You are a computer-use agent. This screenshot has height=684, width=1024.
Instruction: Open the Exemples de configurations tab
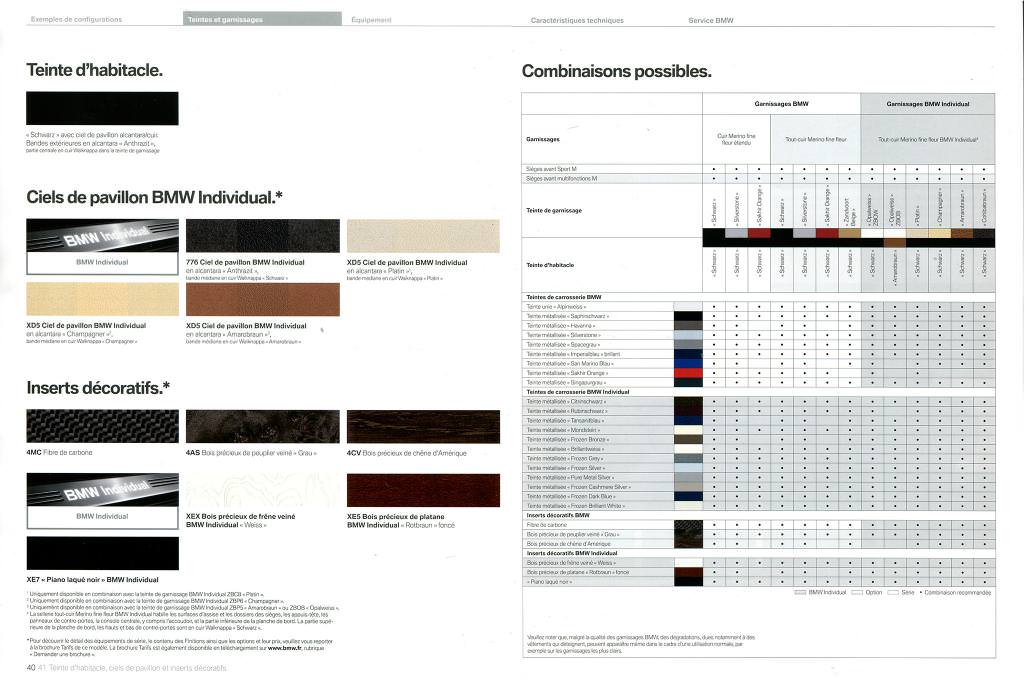[76, 20]
